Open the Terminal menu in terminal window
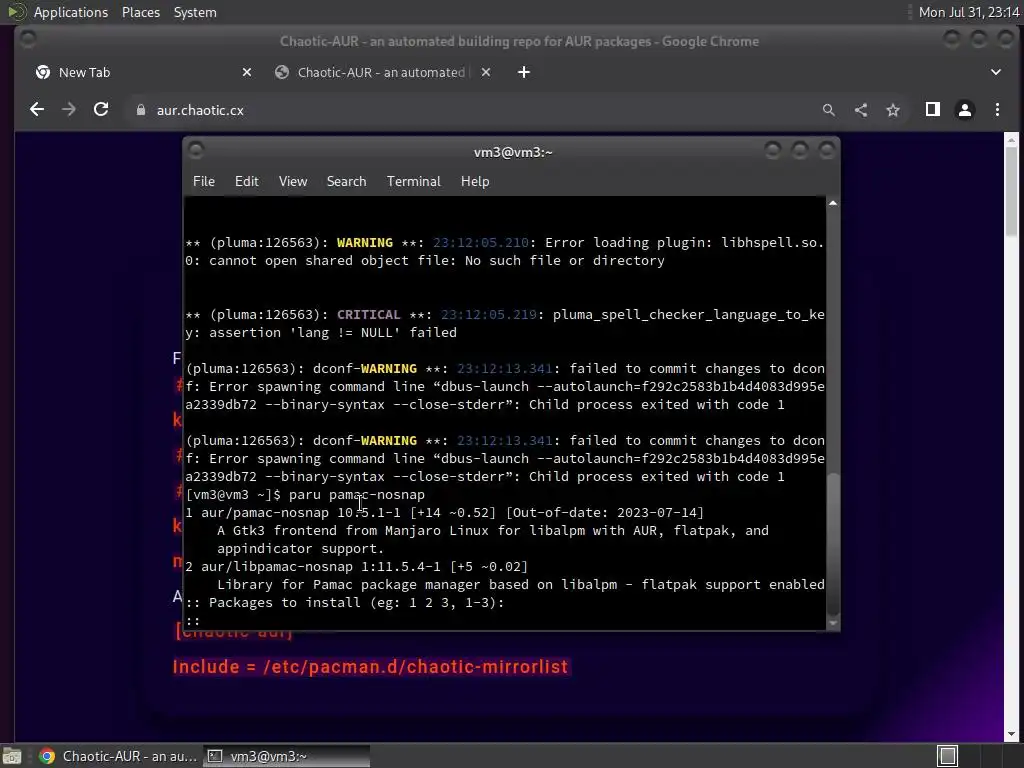This screenshot has width=1024, height=768. (413, 182)
